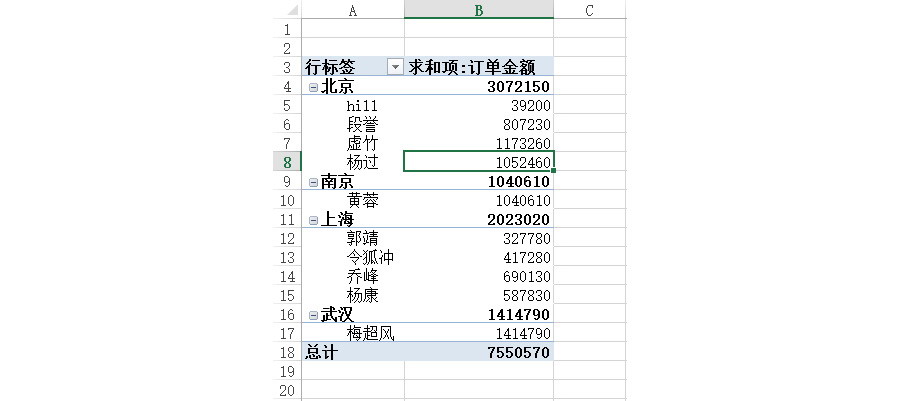Image resolution: width=900 pixels, height=401 pixels.
Task: Select 黄蓉's value in row 10
Action: [x=479, y=201]
